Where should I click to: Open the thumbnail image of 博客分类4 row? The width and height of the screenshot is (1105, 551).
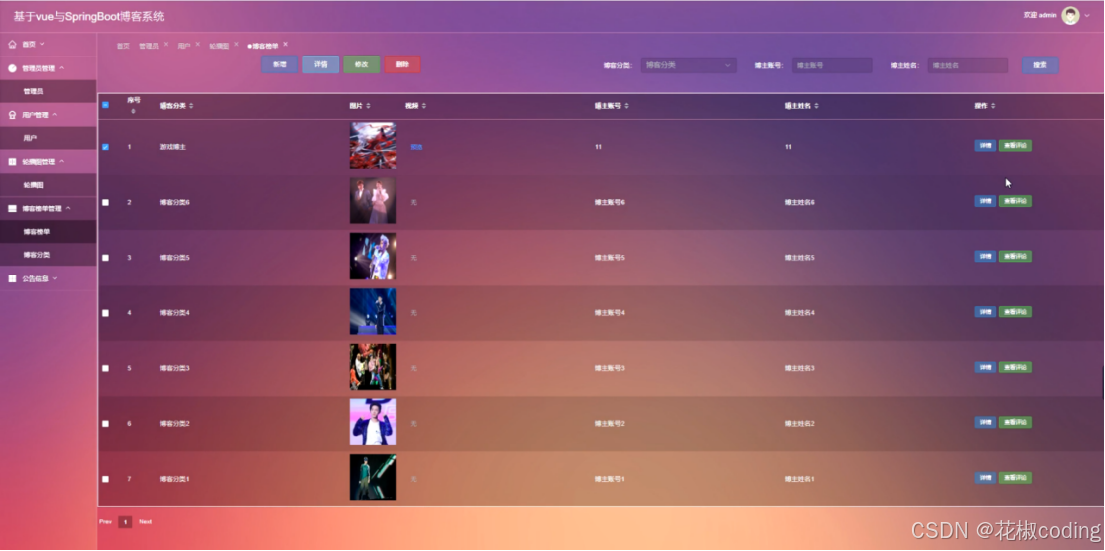(373, 311)
